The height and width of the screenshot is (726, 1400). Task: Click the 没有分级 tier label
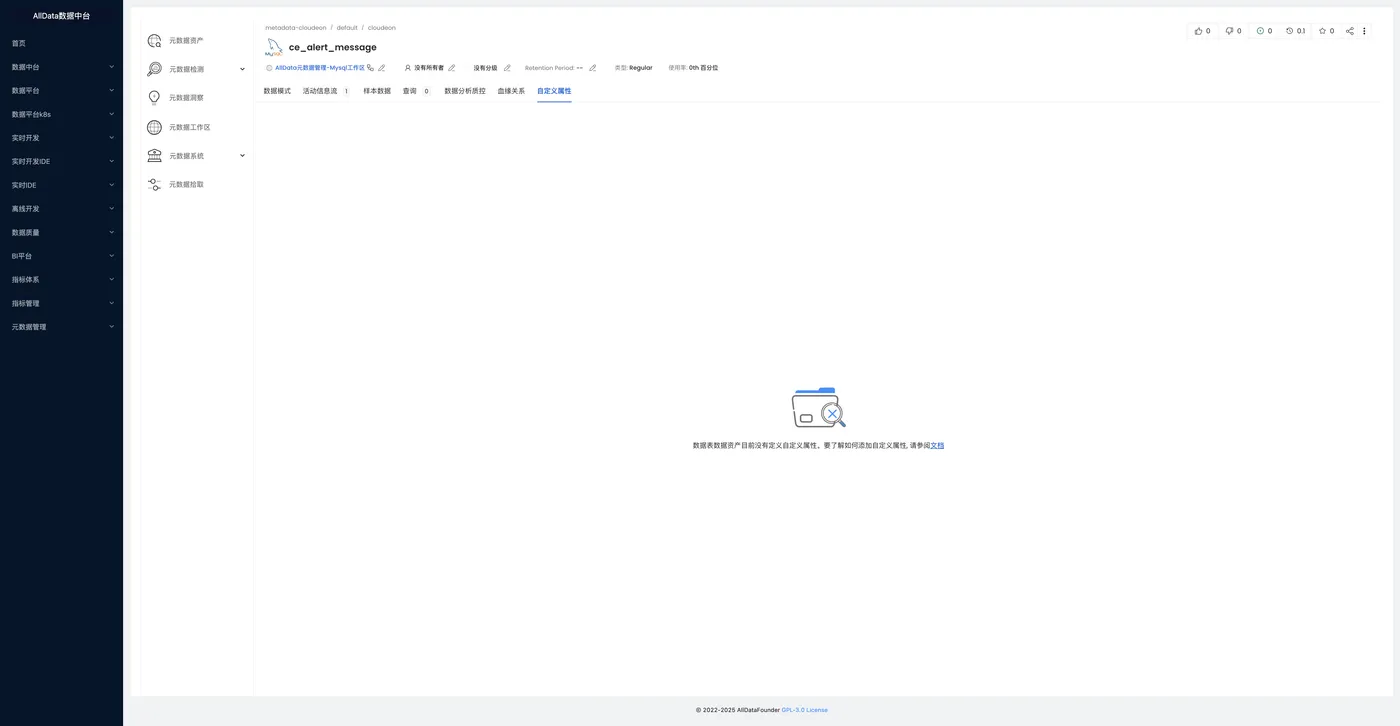point(485,68)
